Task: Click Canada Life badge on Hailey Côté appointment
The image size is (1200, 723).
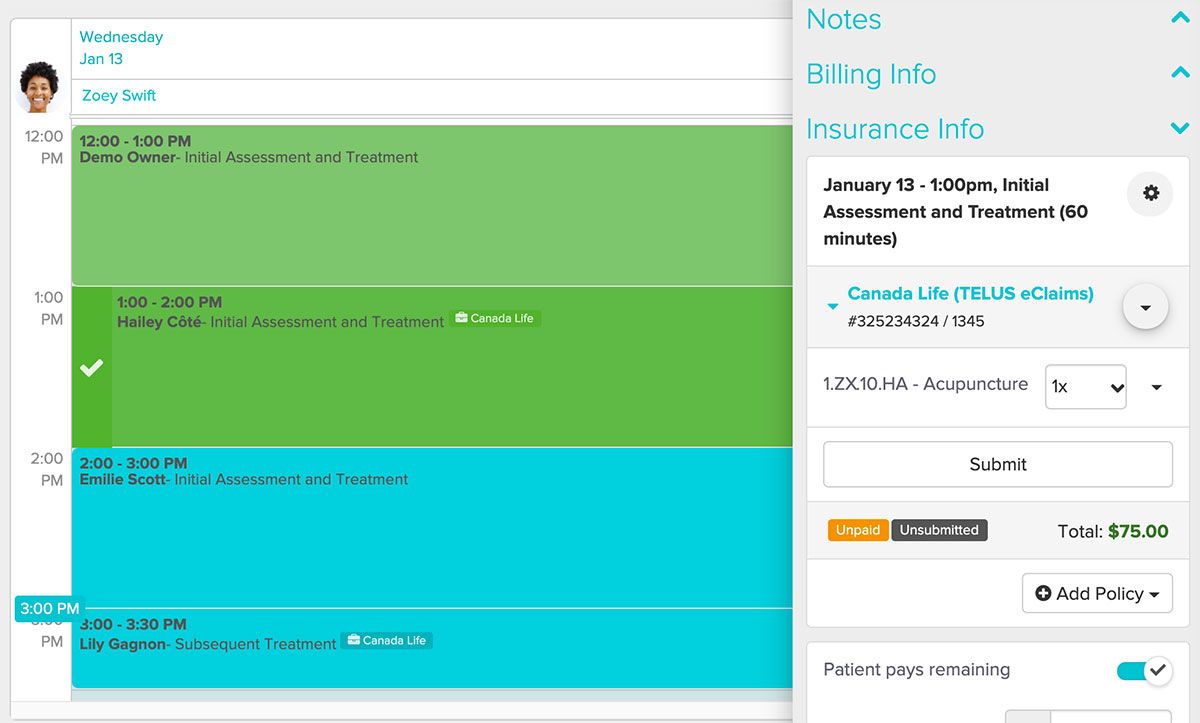Action: [495, 318]
